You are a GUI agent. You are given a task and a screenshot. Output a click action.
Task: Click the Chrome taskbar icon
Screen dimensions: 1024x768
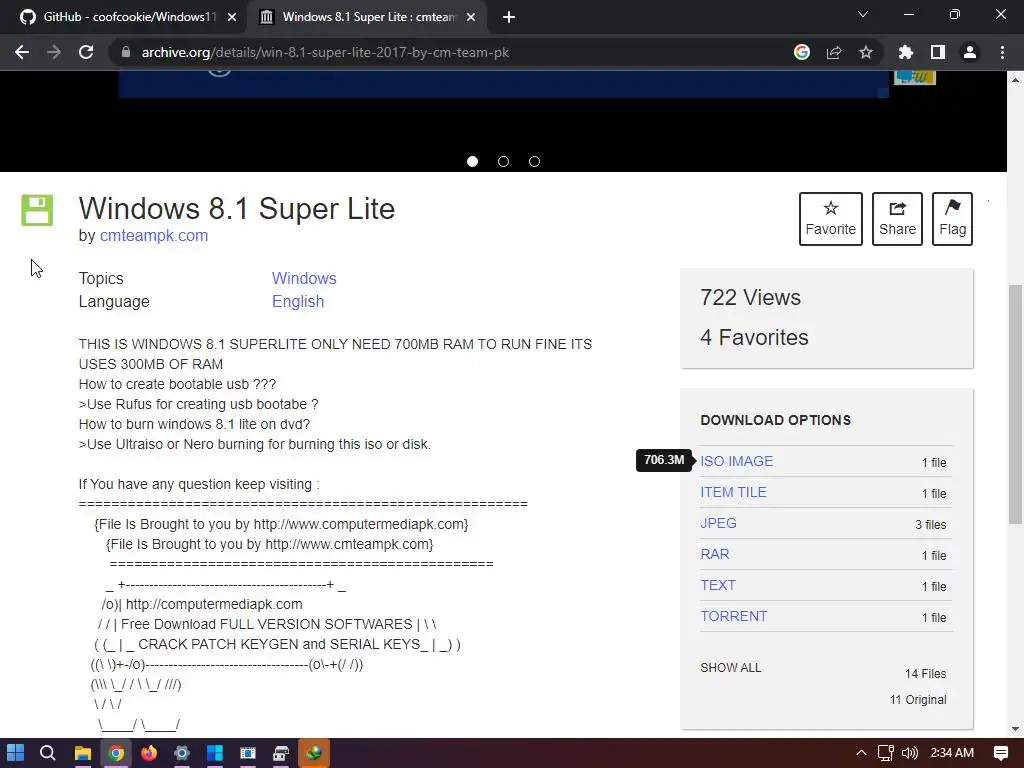point(116,753)
